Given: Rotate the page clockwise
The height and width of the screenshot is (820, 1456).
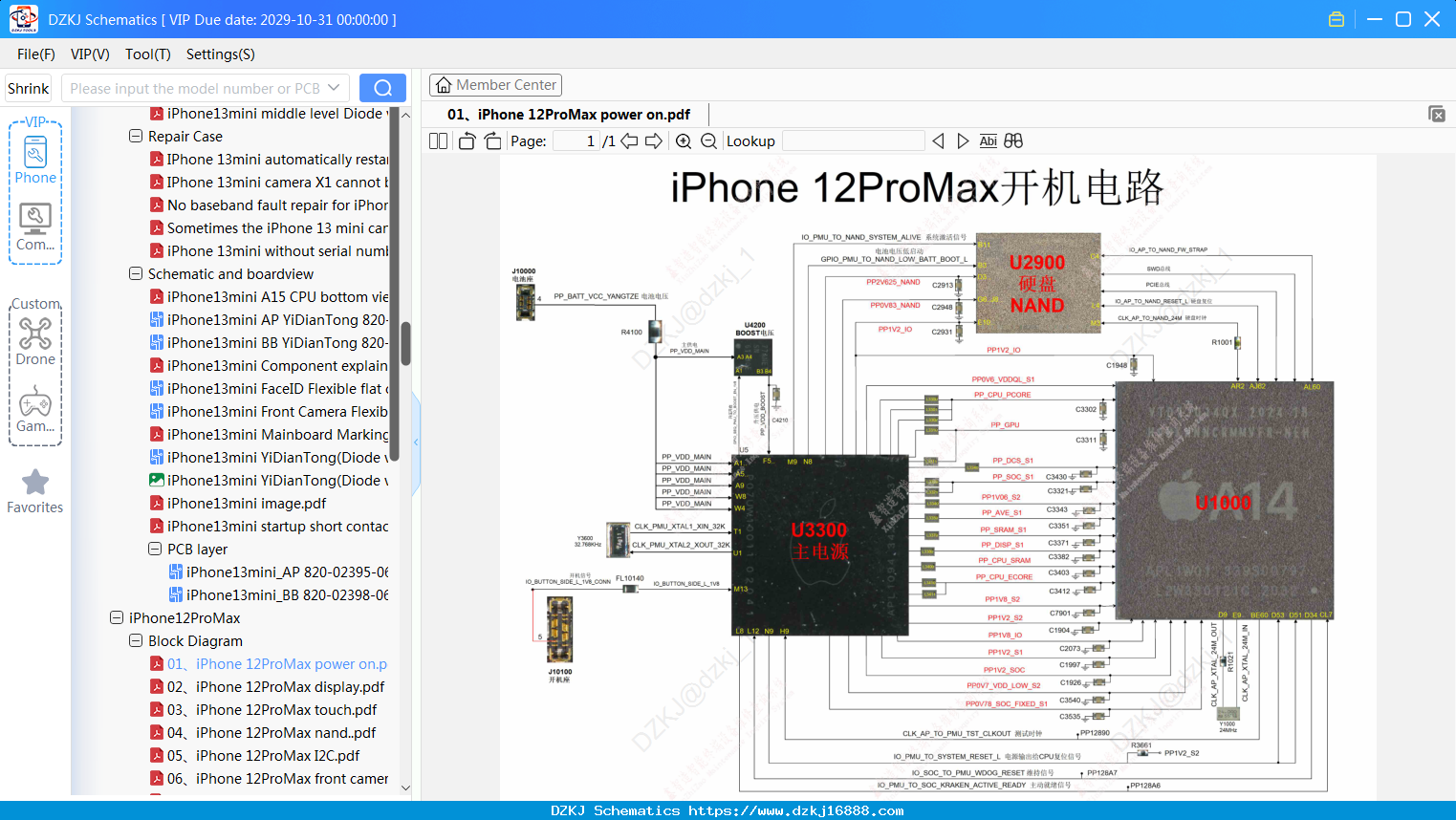Looking at the screenshot, I should (492, 141).
